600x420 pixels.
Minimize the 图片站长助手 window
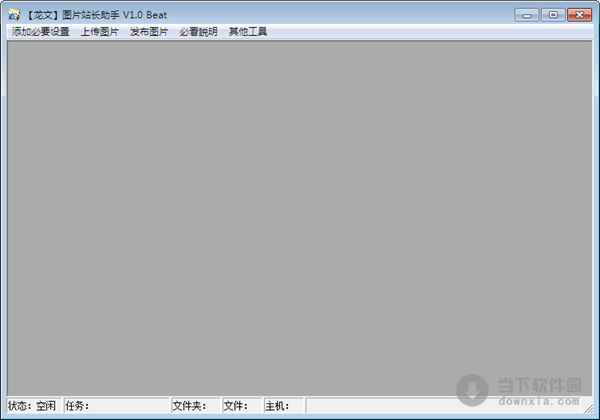527,15
